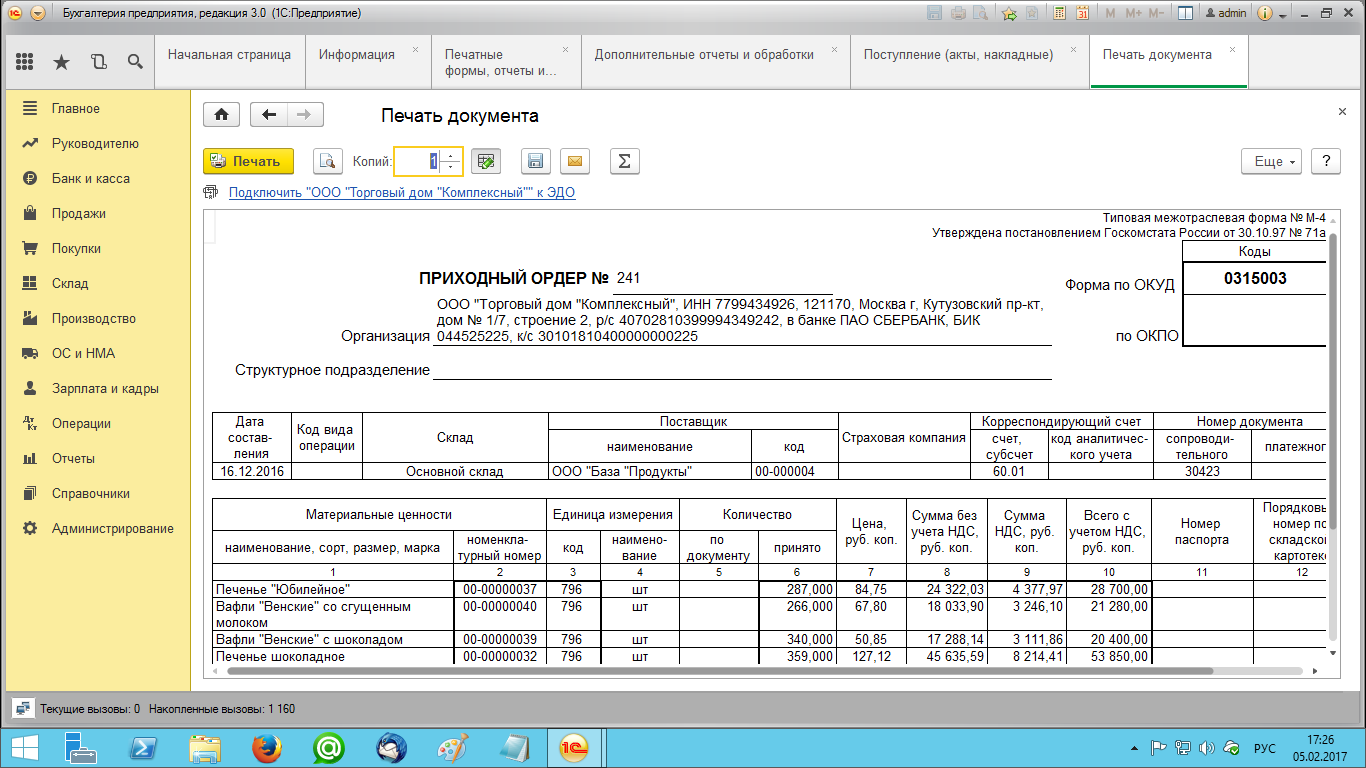Open Отчеты section
Viewport: 1366px width, 768px height.
click(98, 458)
